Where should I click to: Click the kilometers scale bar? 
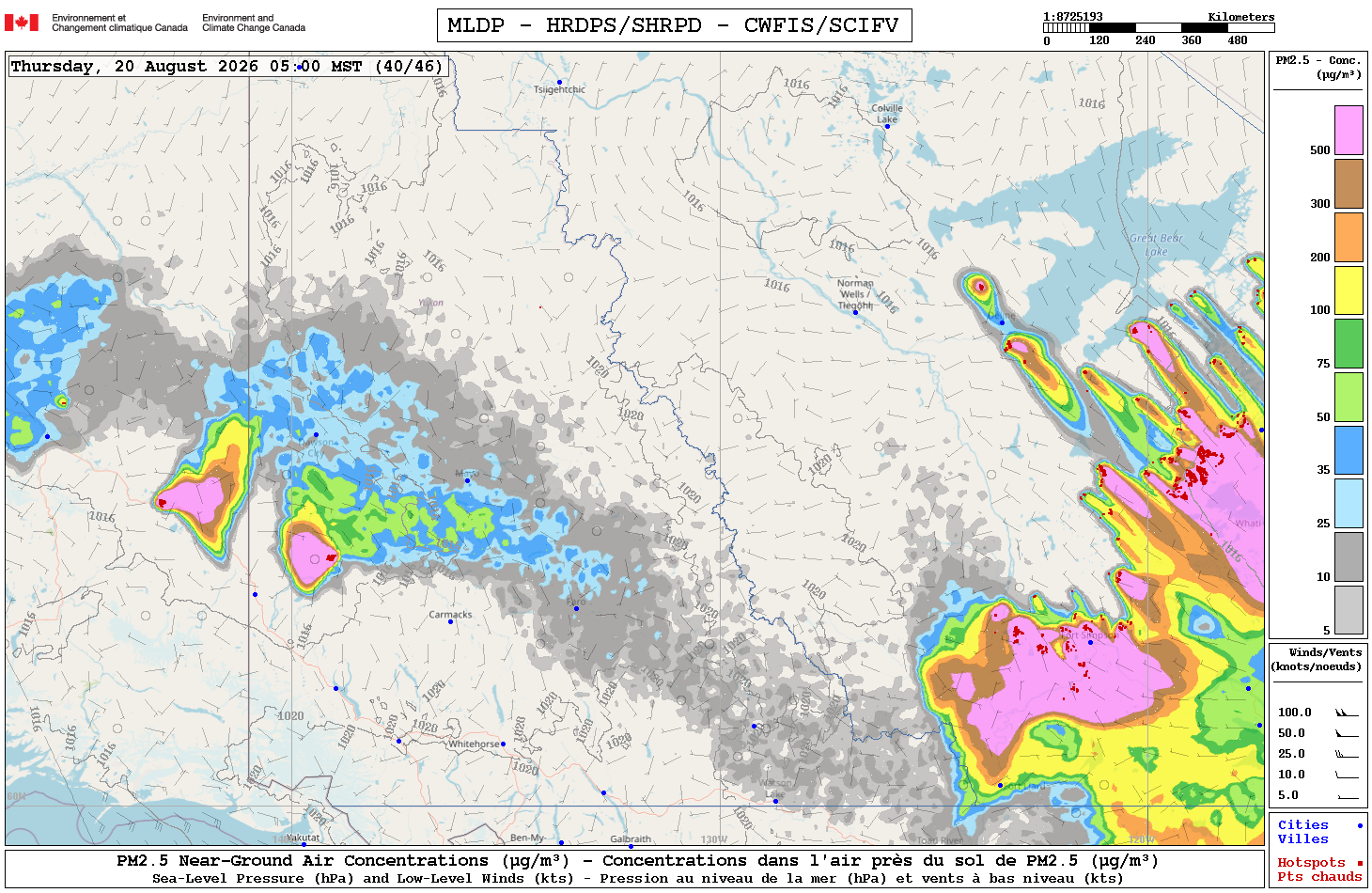pos(1159,28)
